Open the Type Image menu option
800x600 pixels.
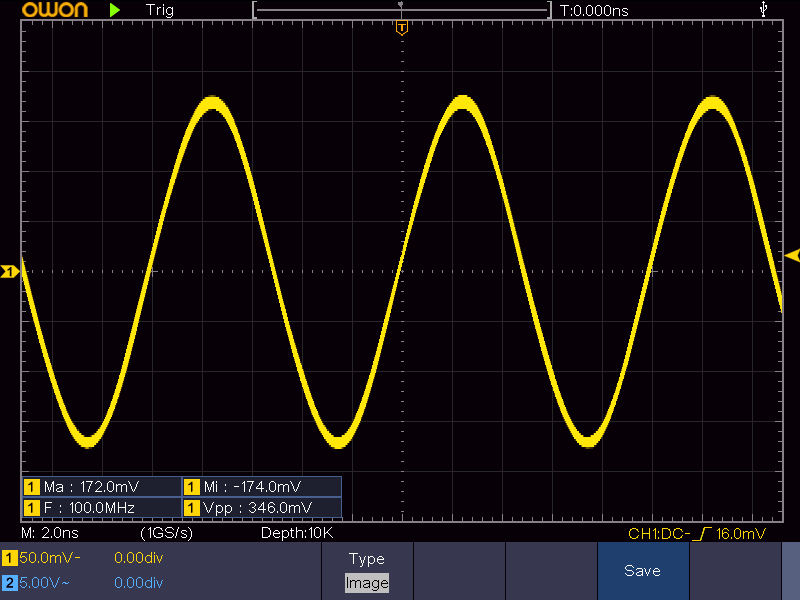[367, 571]
